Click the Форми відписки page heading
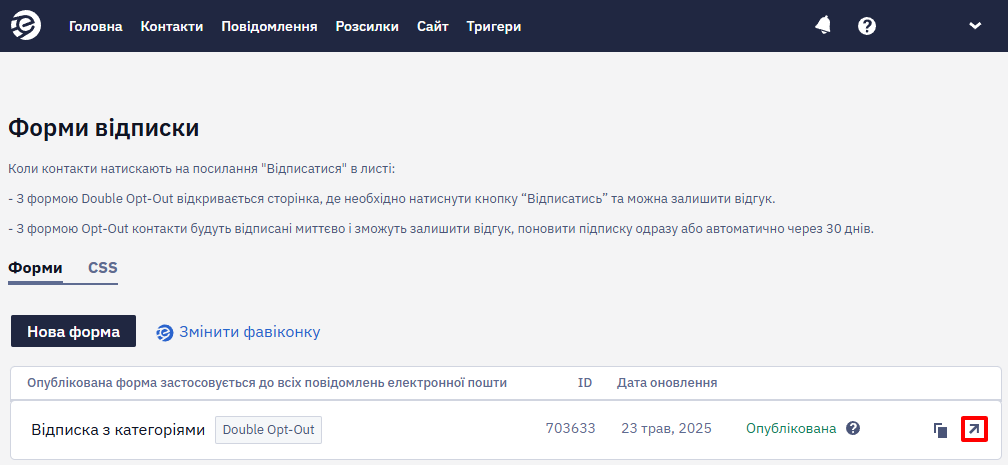This screenshot has width=1008, height=465. pyautogui.click(x=104, y=129)
